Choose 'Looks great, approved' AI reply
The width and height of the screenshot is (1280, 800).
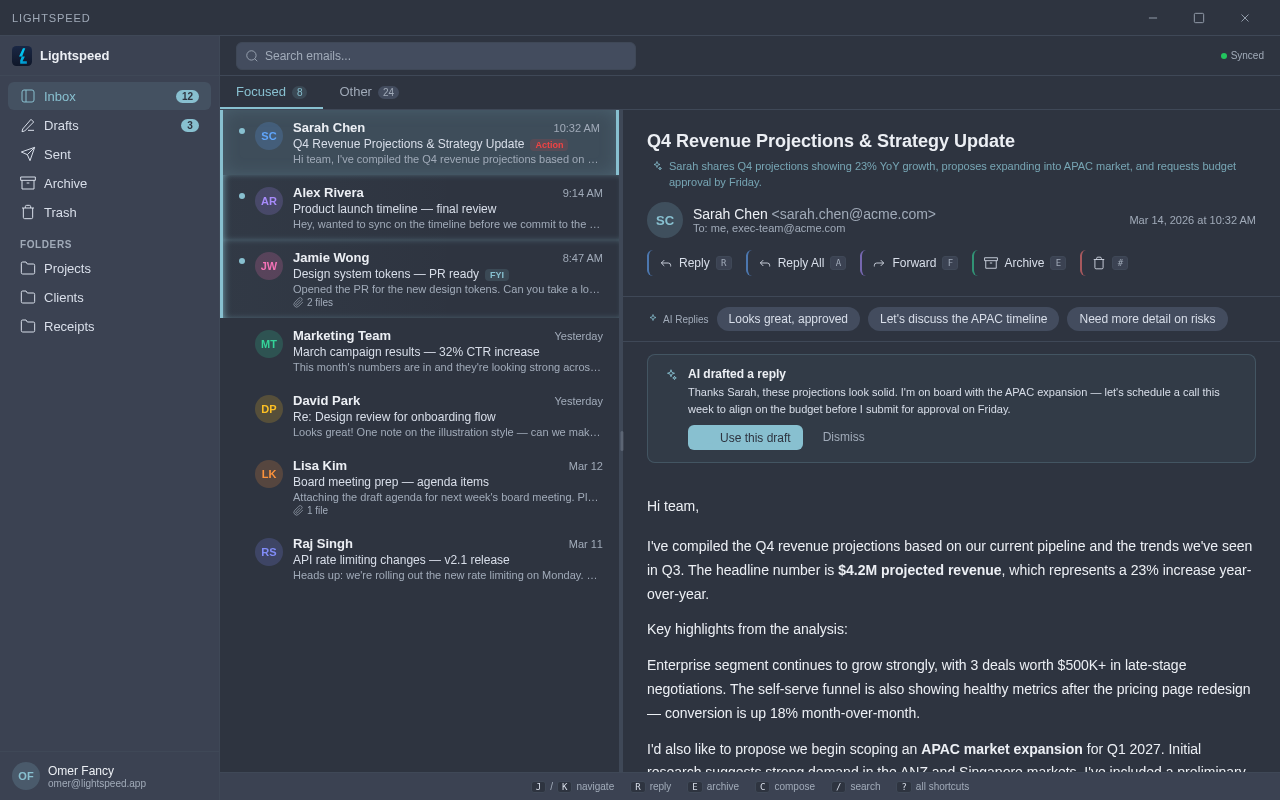click(x=788, y=319)
